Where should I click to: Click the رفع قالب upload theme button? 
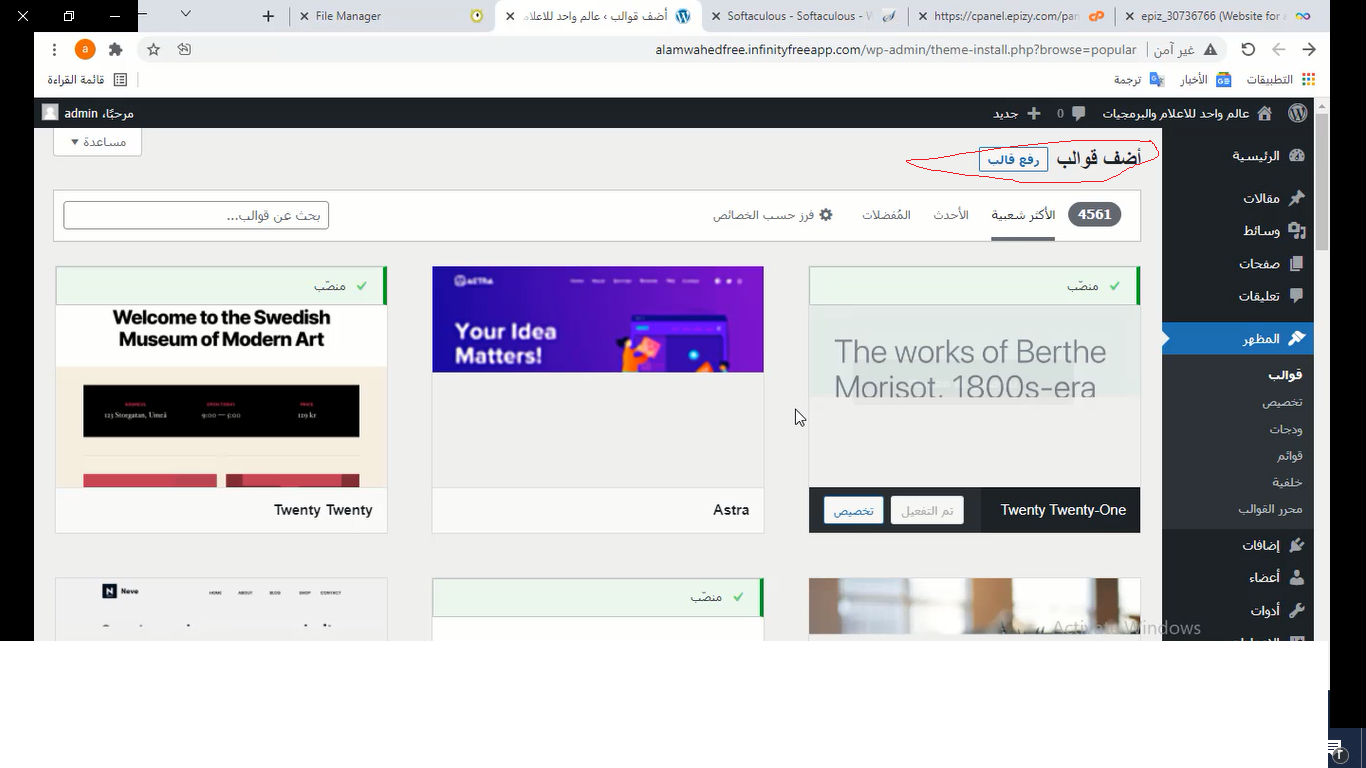[x=1013, y=160]
